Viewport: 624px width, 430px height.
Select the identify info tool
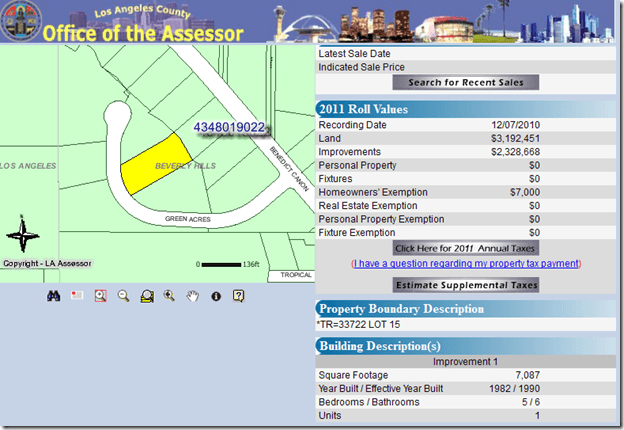(x=215, y=296)
